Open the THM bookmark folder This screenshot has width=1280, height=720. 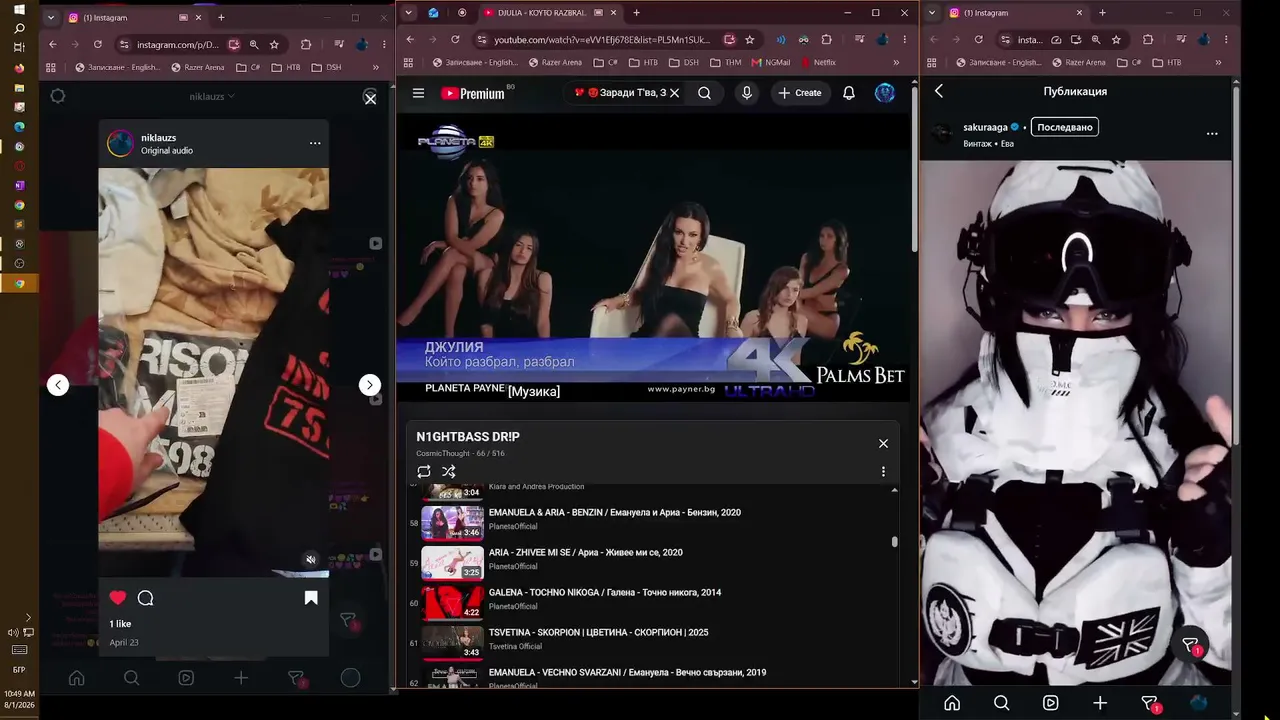click(726, 62)
